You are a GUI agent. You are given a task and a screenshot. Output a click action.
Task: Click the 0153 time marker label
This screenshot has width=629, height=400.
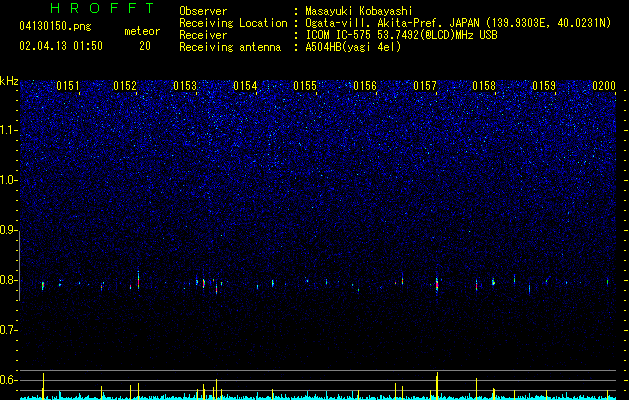pos(185,86)
